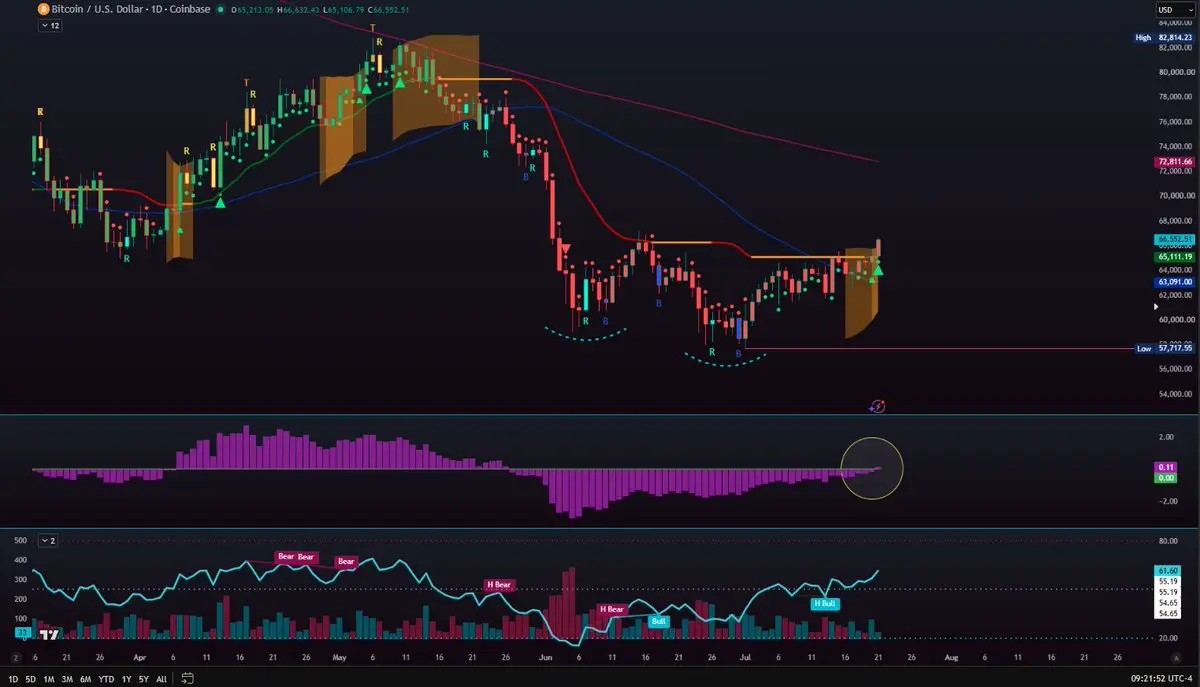Click the Aug label on date axis
This screenshot has width=1200, height=687.
pos(951,657)
